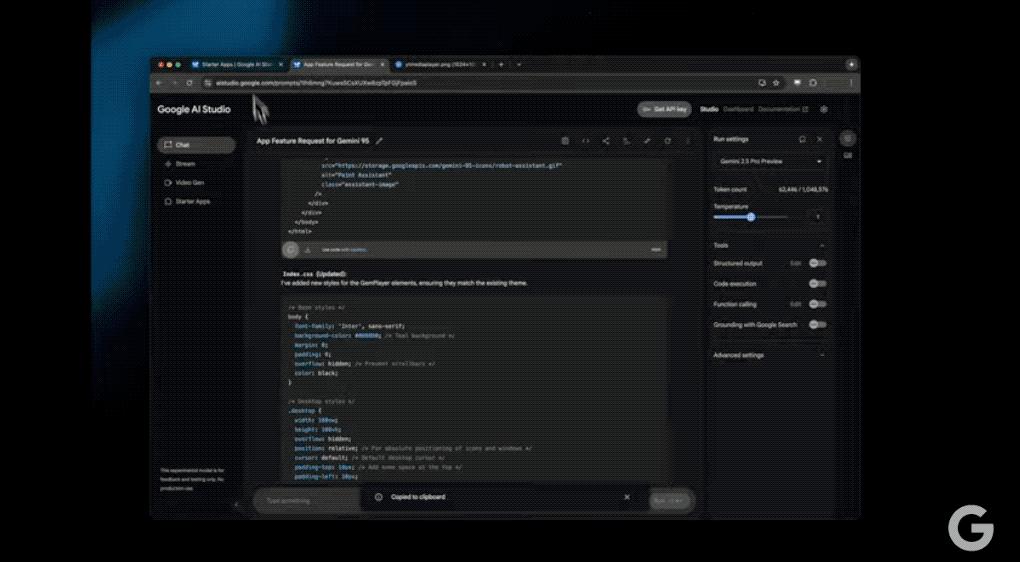Click the #008080 color swatch in CSS

(367, 336)
